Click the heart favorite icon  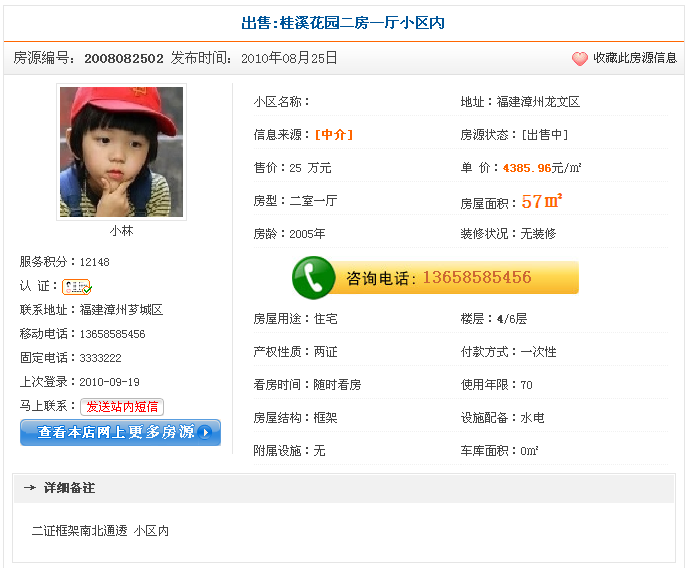point(580,59)
